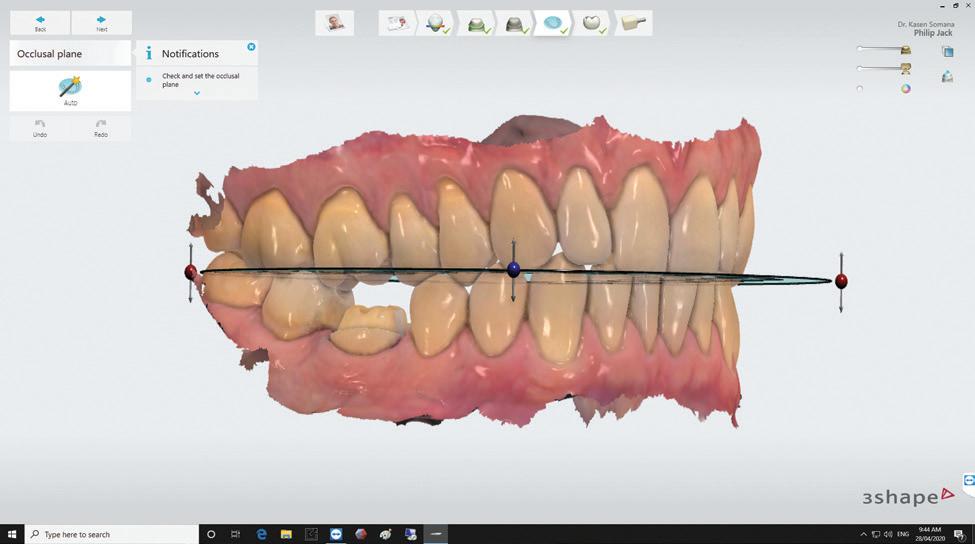The image size is (975, 544).
Task: Open the prism 3D view icon
Action: [x=947, y=76]
